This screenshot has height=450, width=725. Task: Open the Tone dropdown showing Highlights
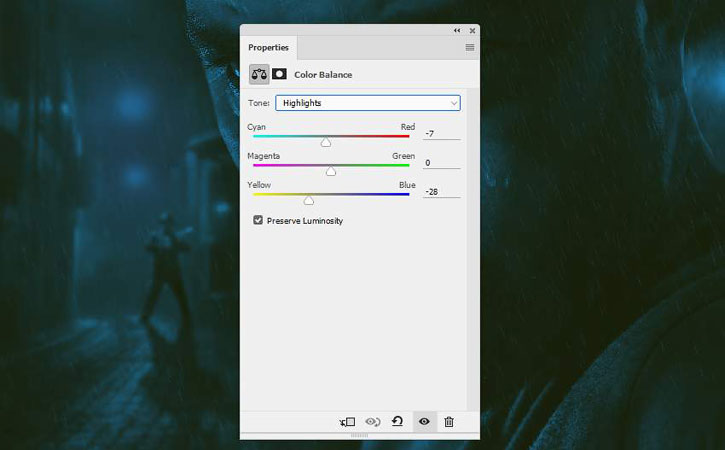coord(368,103)
